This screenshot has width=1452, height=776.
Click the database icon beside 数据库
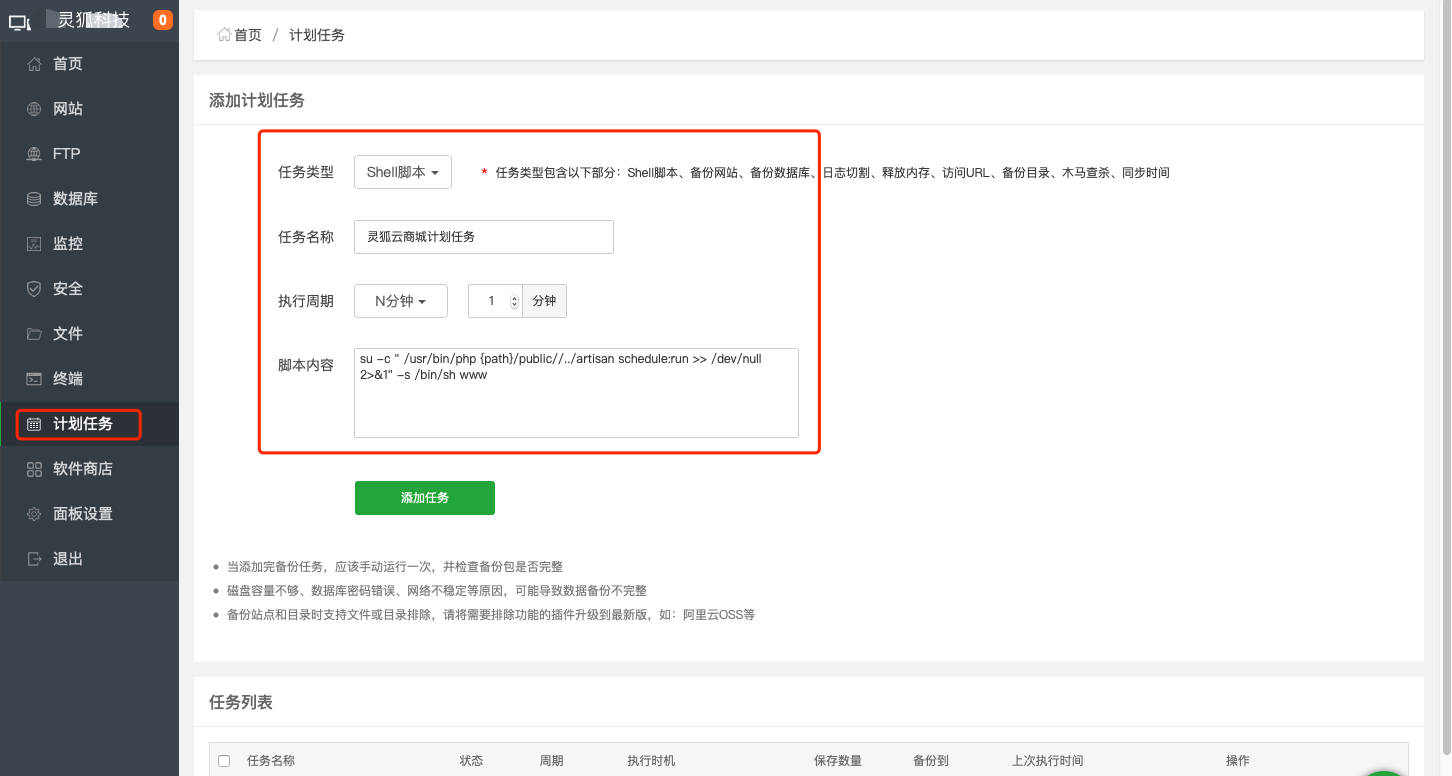(x=34, y=199)
